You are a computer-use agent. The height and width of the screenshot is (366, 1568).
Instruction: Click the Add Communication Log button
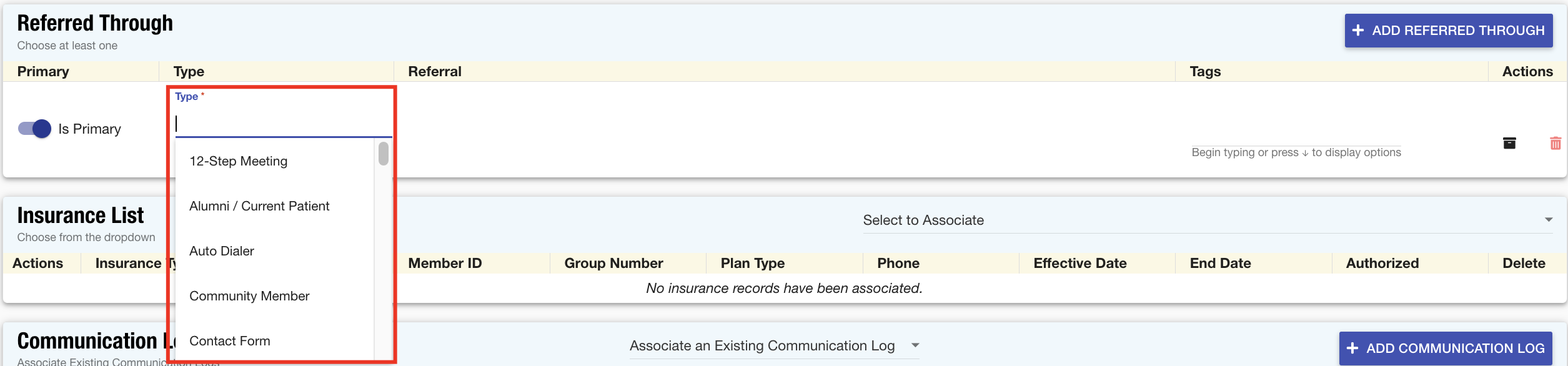click(1445, 348)
